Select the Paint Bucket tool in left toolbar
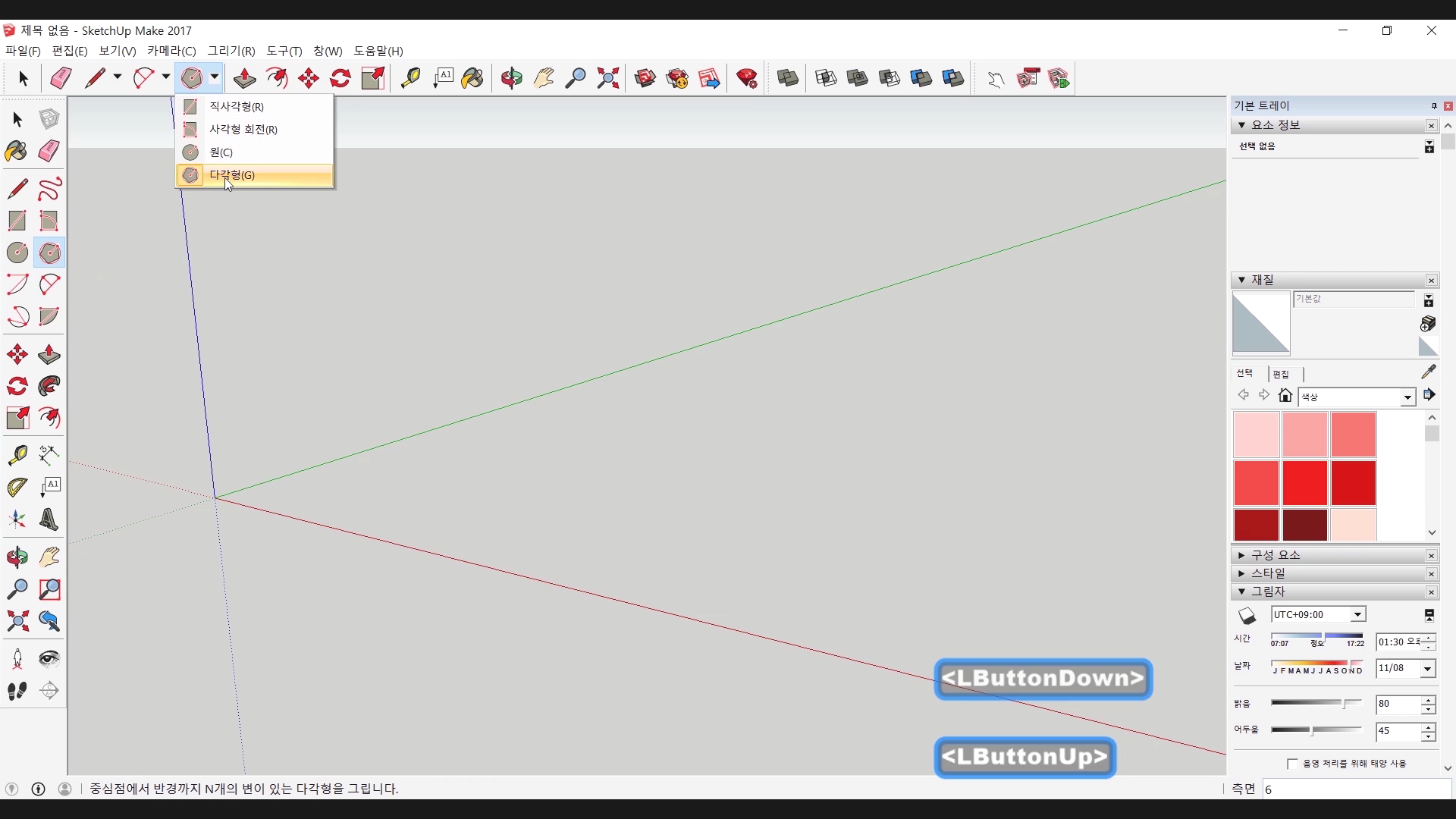The image size is (1456, 819). tap(17, 151)
